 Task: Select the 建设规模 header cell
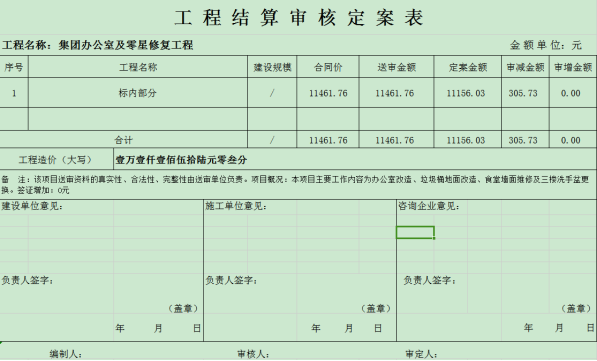272,67
